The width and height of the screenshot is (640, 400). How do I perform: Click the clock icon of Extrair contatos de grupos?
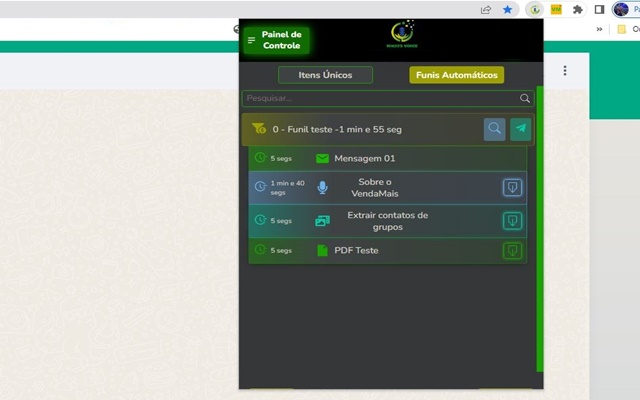tap(260, 220)
